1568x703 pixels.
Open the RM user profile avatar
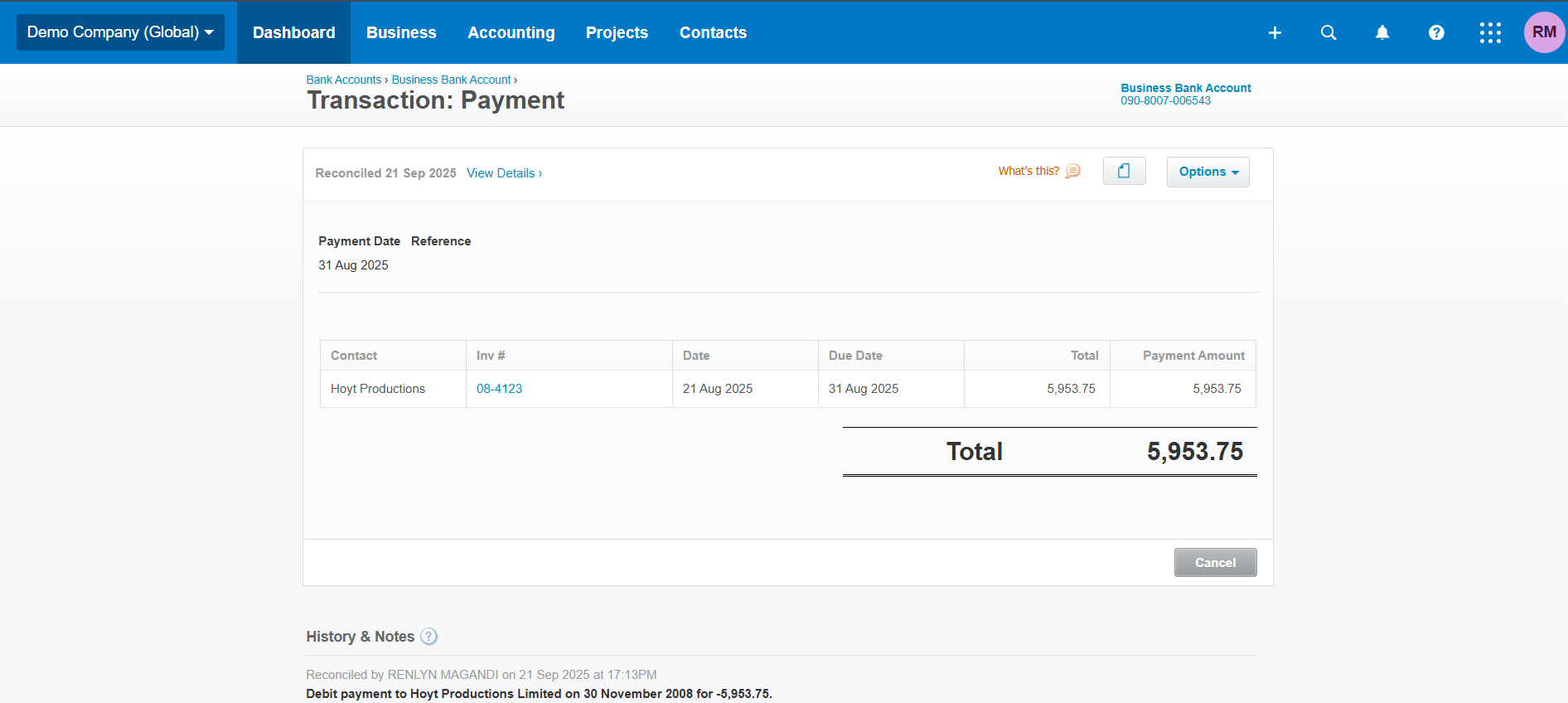click(1544, 32)
